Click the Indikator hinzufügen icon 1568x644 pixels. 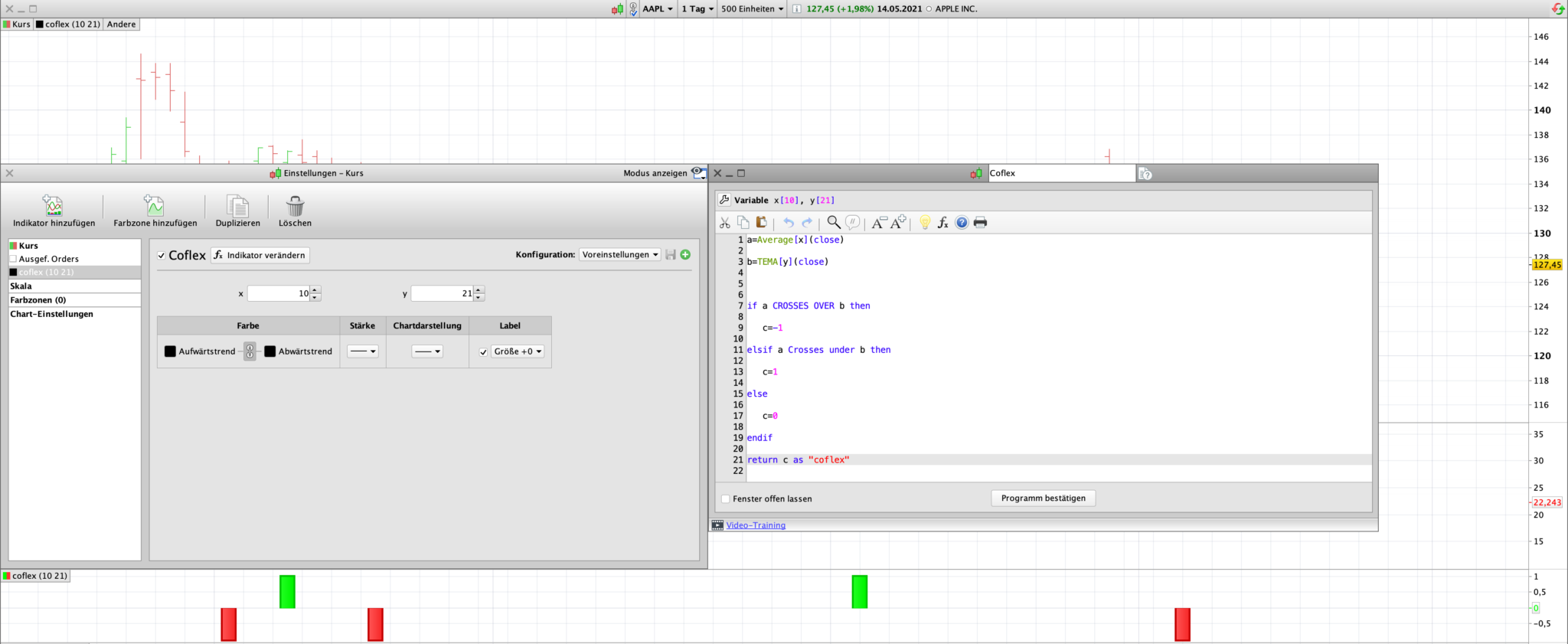point(53,206)
